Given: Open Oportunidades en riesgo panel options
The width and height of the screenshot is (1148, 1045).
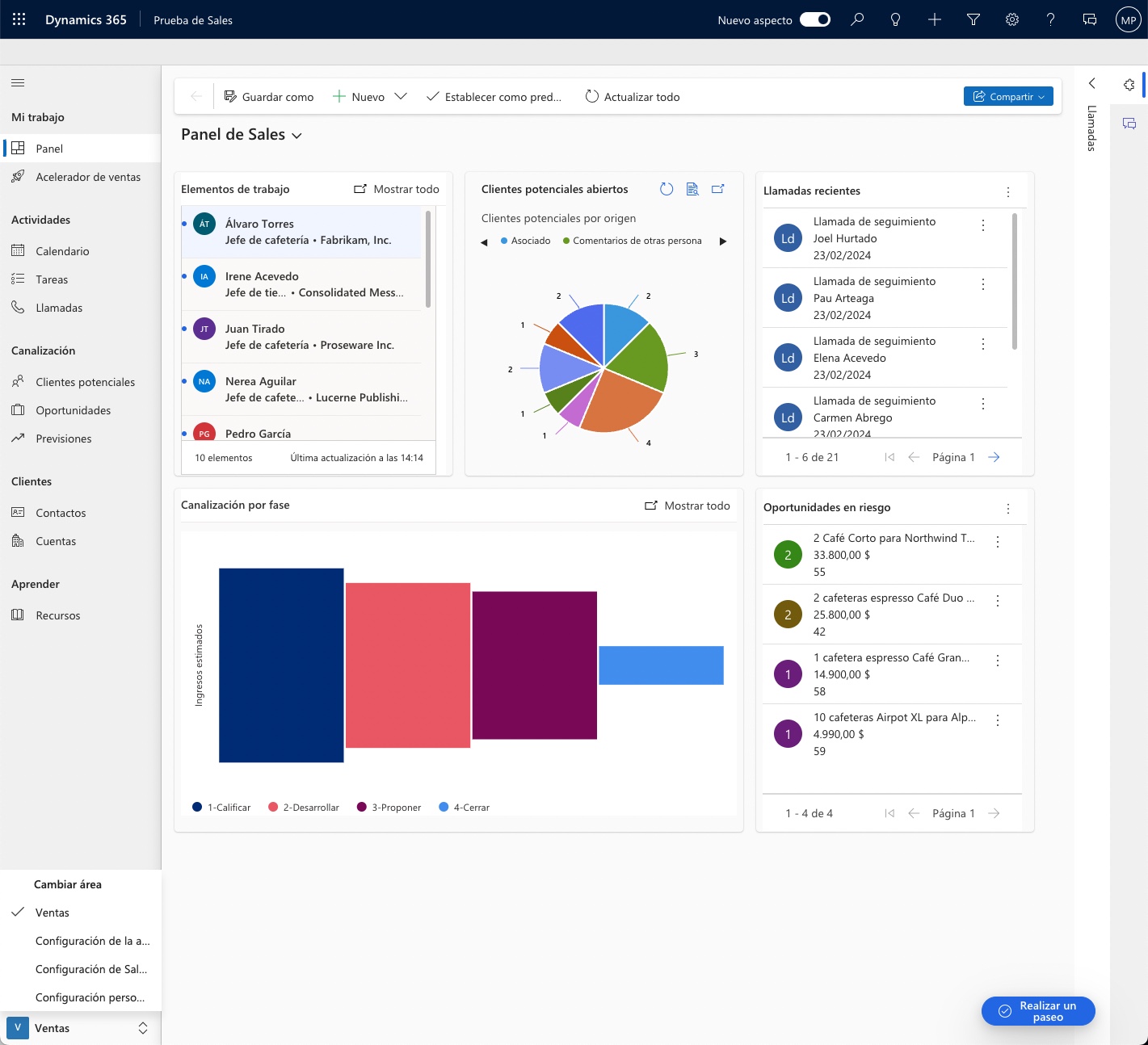Looking at the screenshot, I should coord(1008,509).
